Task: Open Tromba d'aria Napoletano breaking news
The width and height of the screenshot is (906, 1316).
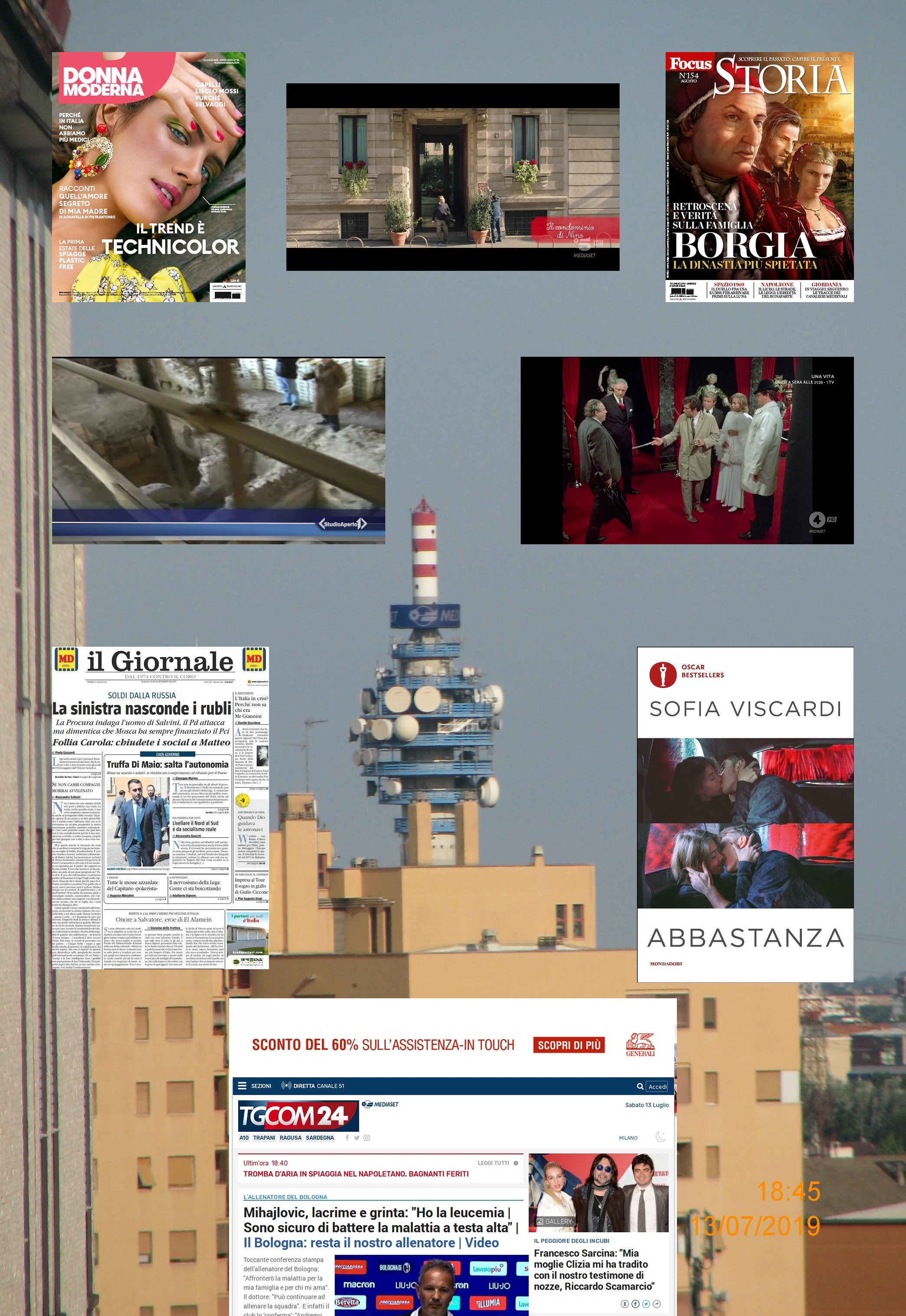Action: pos(356,1174)
